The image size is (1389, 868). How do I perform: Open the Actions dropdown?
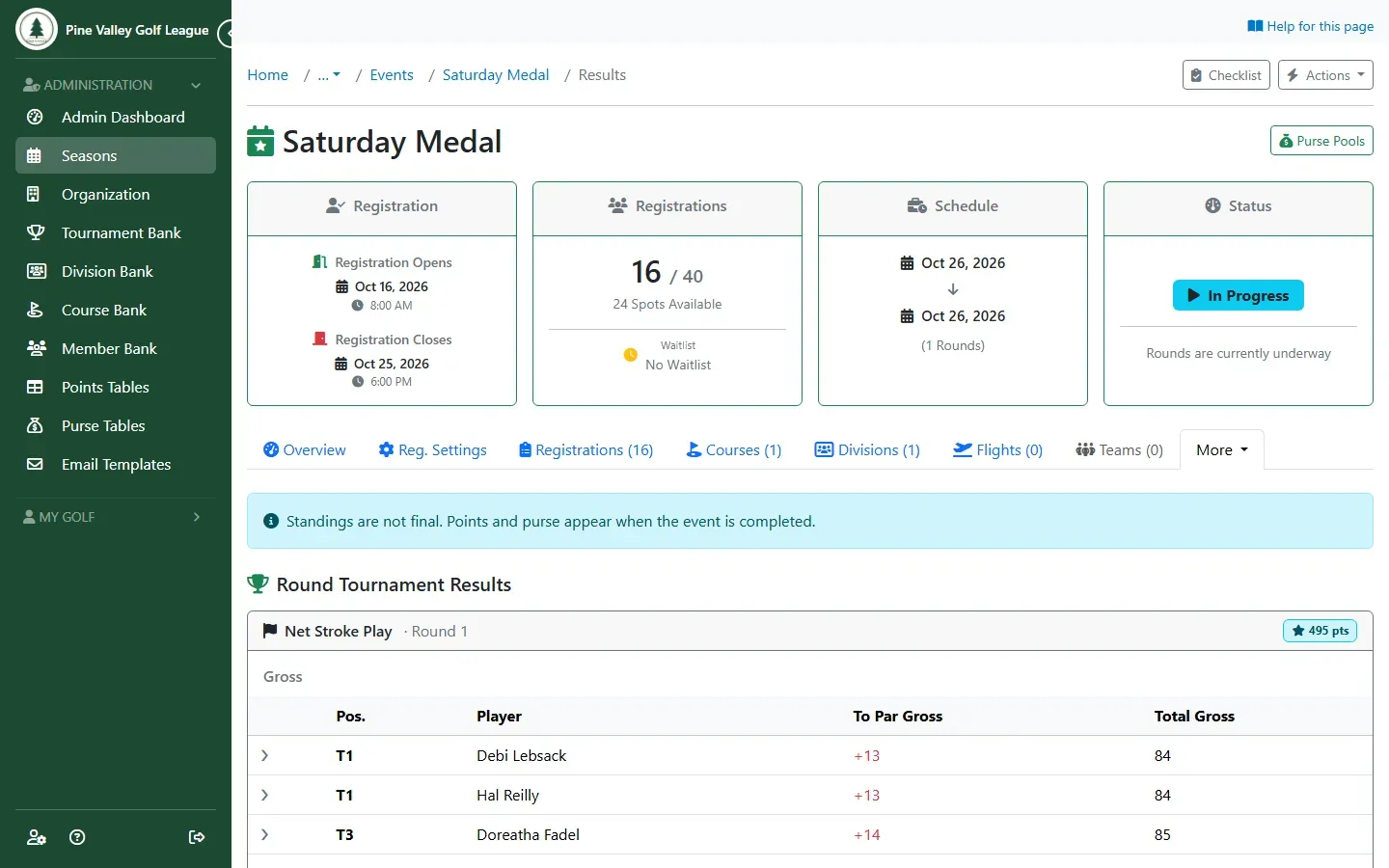pyautogui.click(x=1325, y=75)
